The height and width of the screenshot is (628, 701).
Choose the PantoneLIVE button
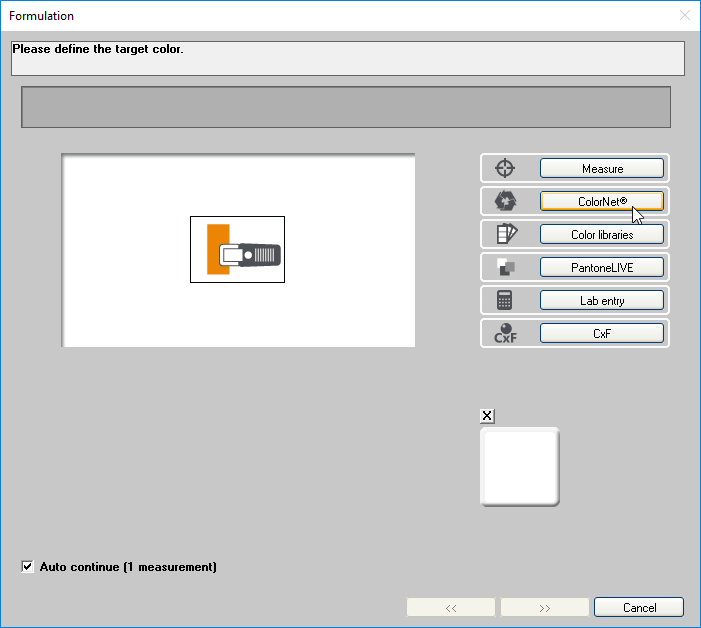click(x=601, y=267)
